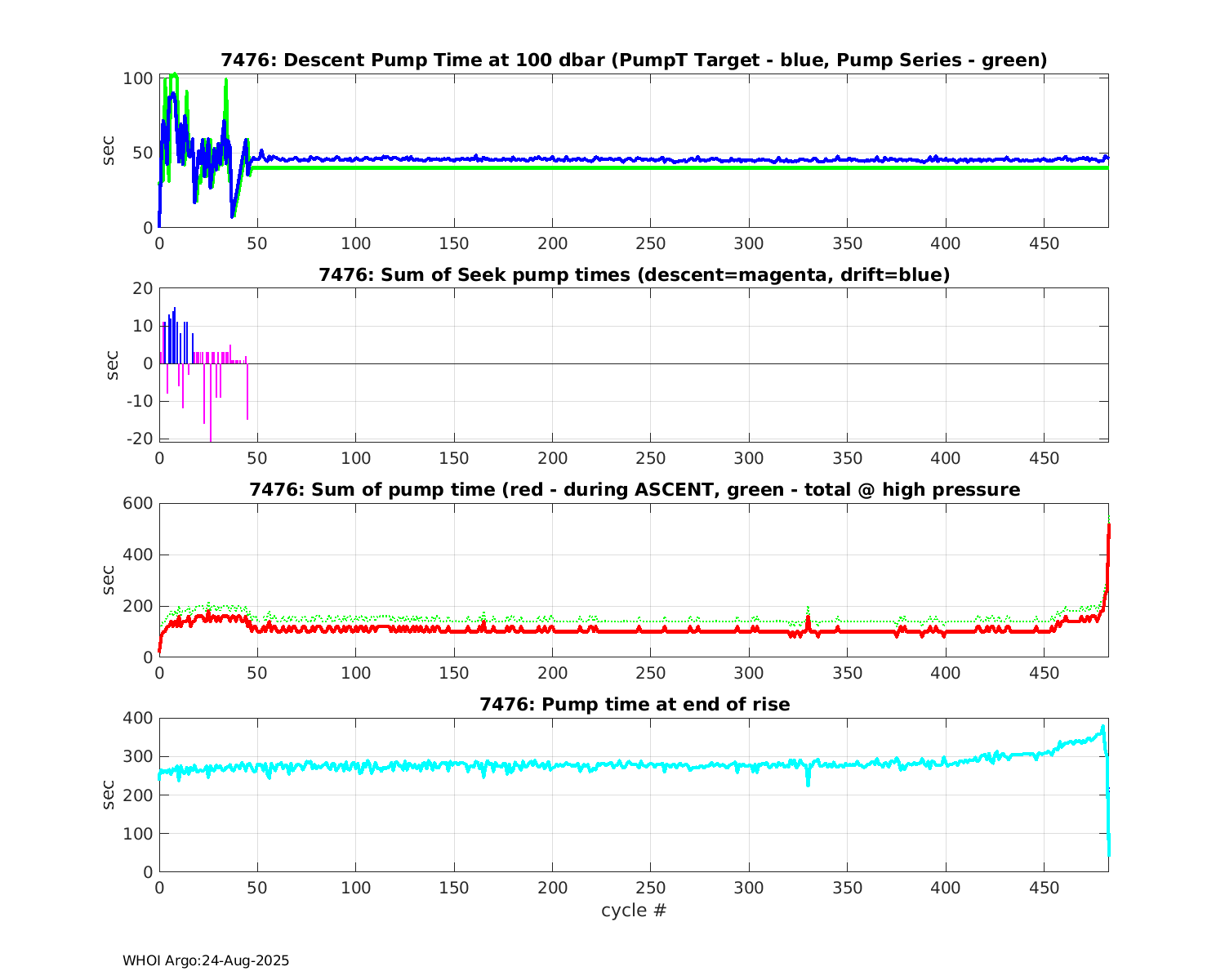Image resolution: width=1225 pixels, height=980 pixels.
Task: Click the "sec" y-axis label of the bottom plot
Action: 109,795
